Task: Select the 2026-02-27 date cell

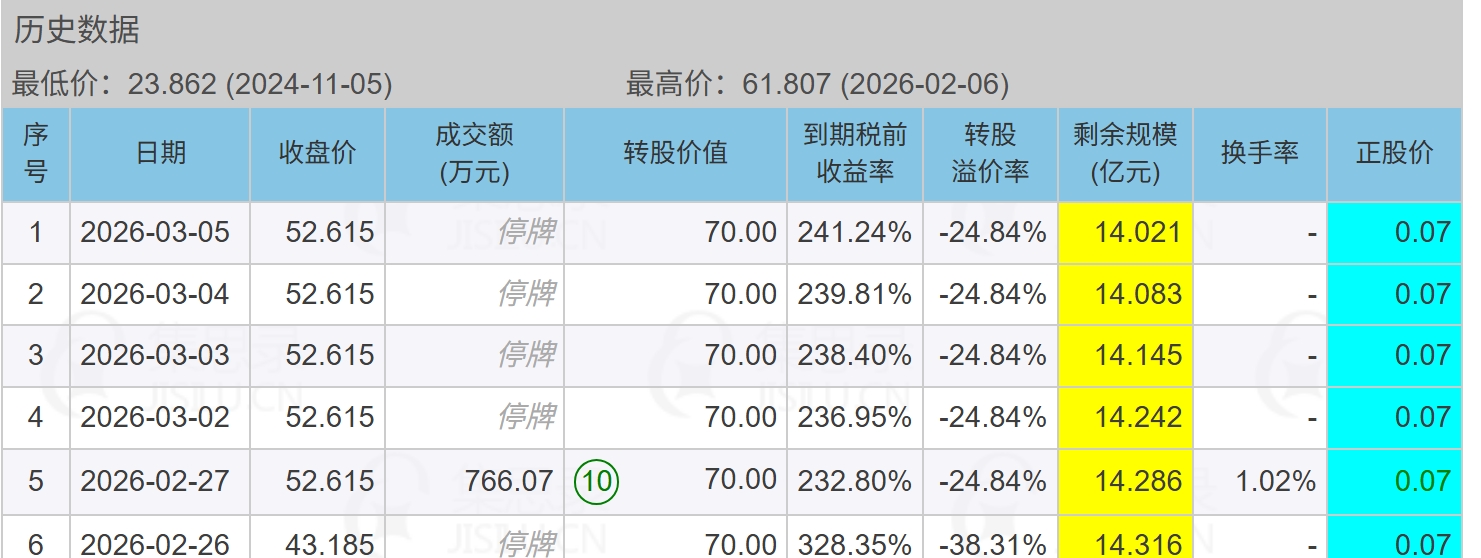Action: point(155,482)
